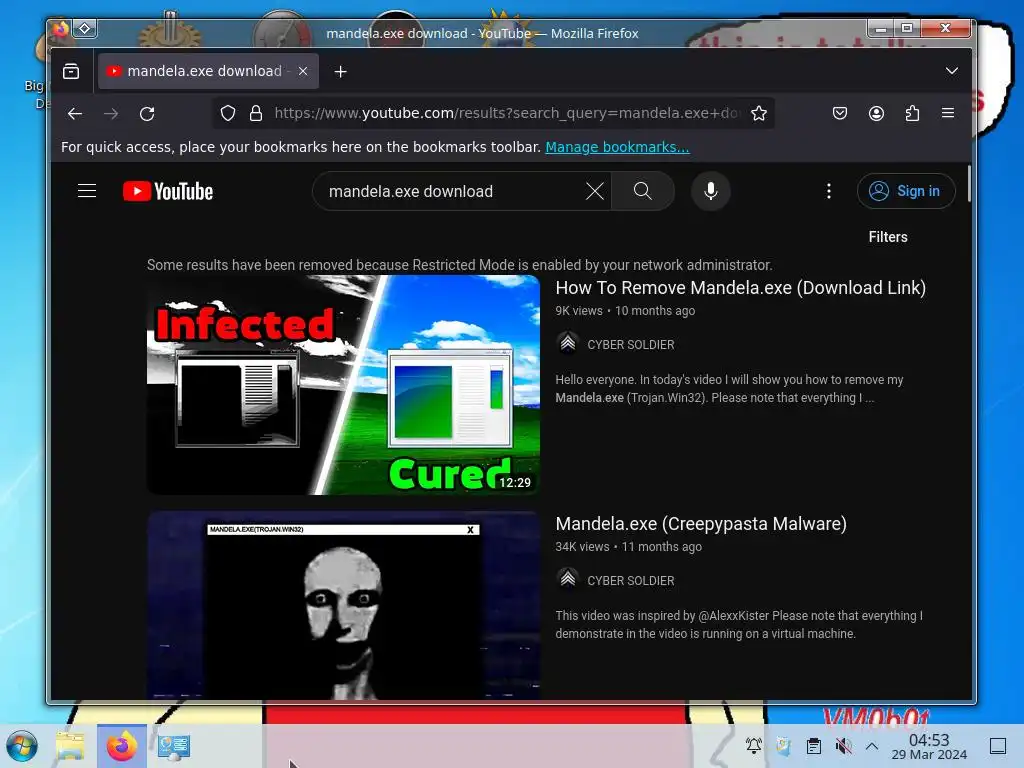The image size is (1024, 768).
Task: Open the extensions puzzle icon
Action: (x=912, y=114)
